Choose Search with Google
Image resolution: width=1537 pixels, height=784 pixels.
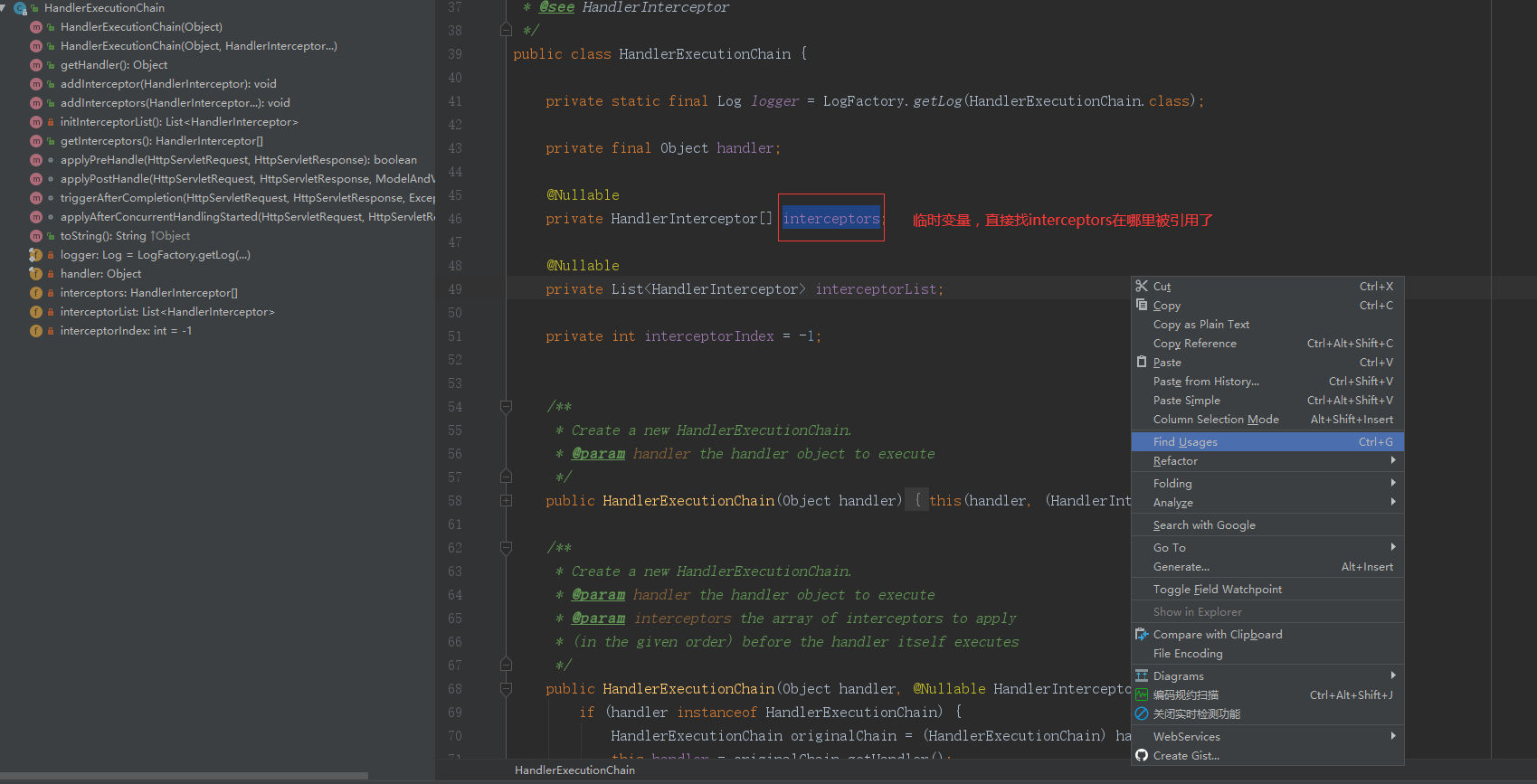coord(1267,525)
